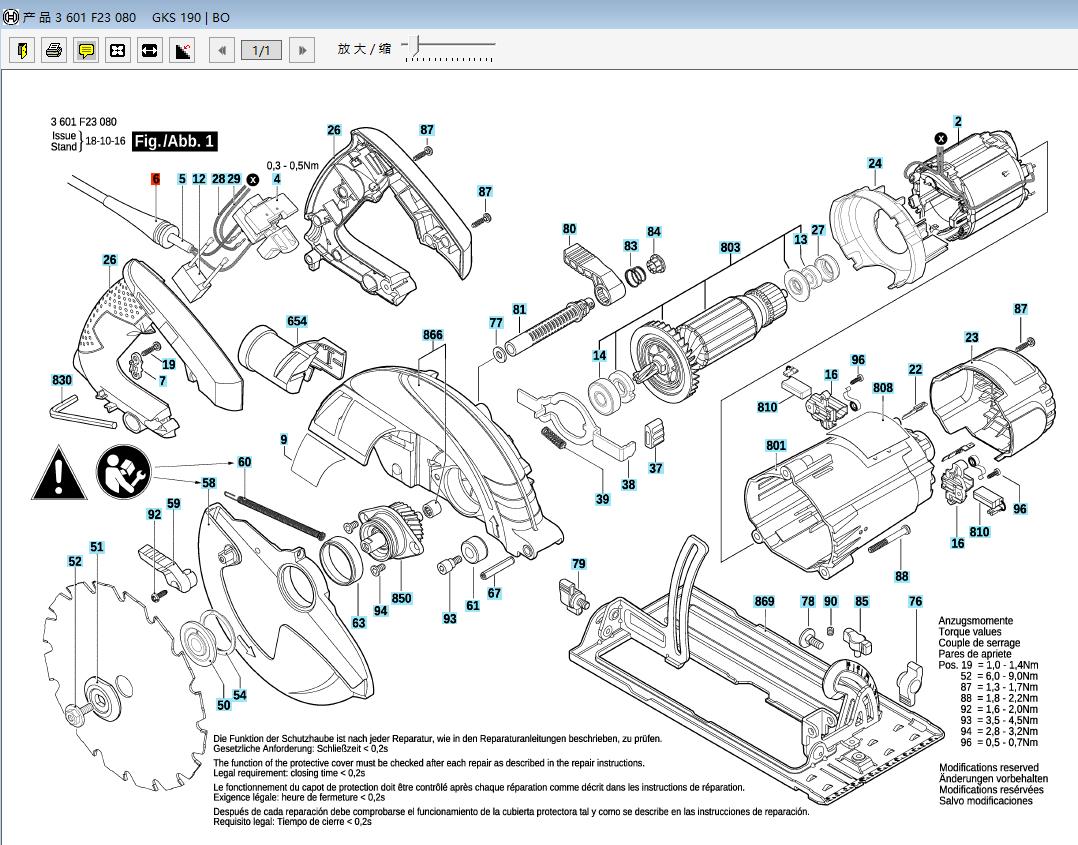The height and width of the screenshot is (845, 1078).
Task: Select part number 19 label
Action: click(x=168, y=364)
